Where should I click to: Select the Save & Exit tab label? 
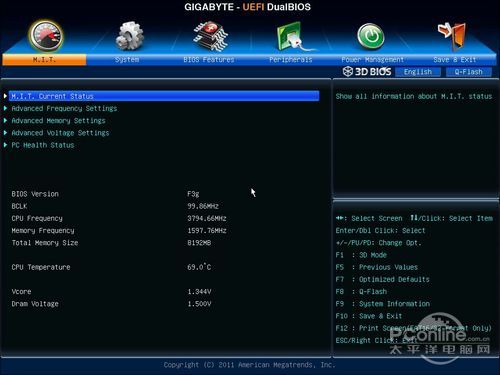pos(454,60)
